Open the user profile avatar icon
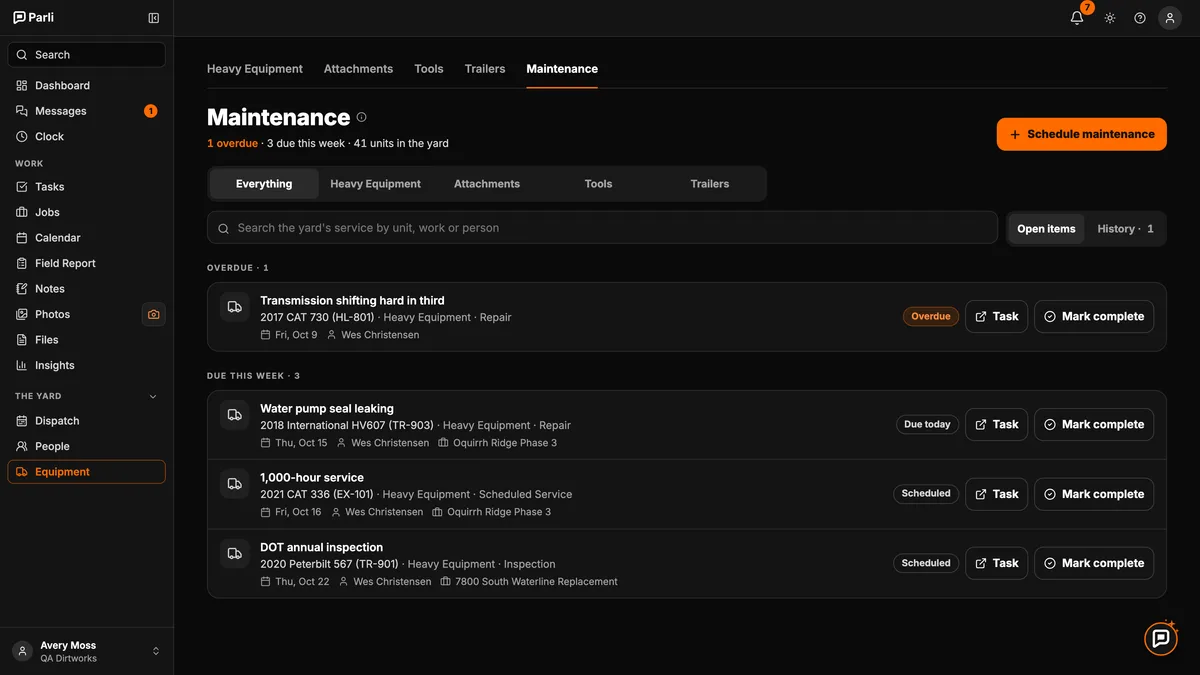 tap(1170, 18)
